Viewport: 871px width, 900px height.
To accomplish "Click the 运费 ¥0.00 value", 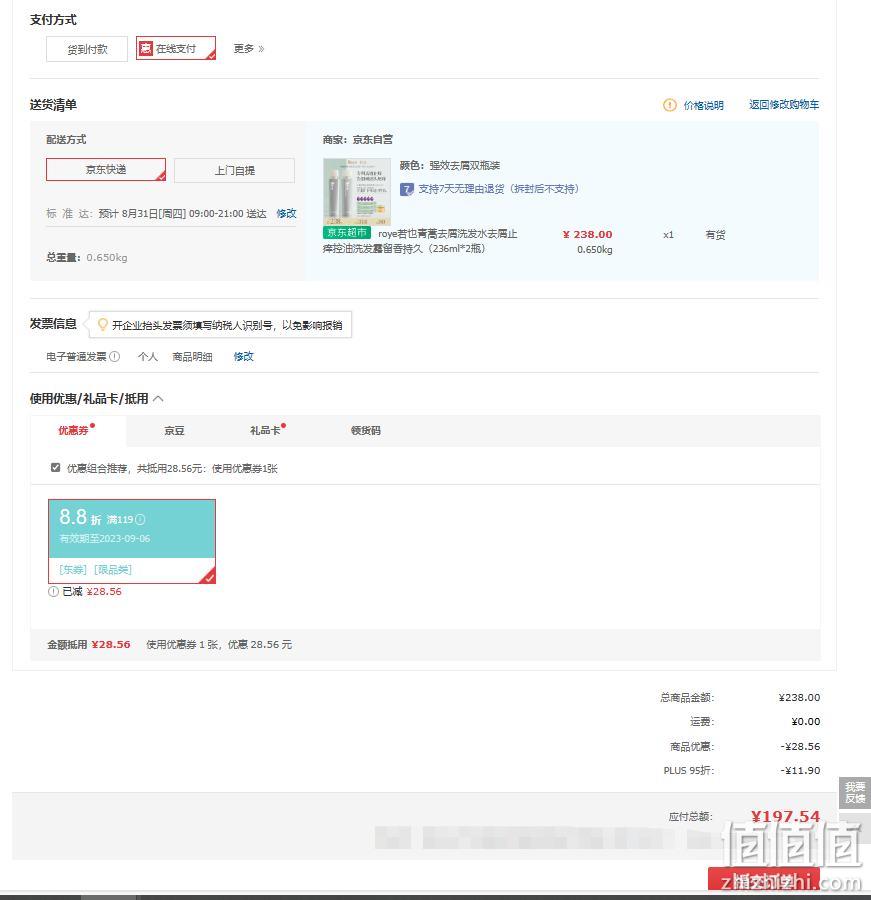I will click(x=806, y=721).
